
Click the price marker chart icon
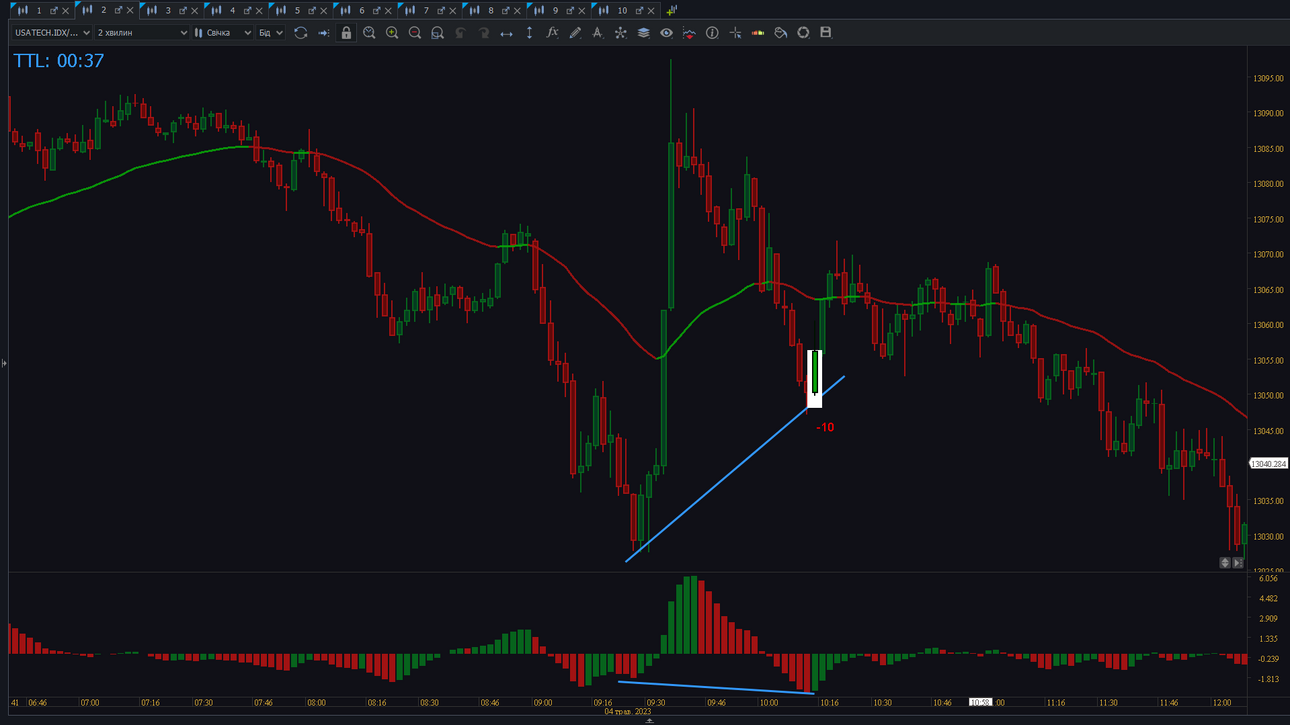tap(689, 33)
